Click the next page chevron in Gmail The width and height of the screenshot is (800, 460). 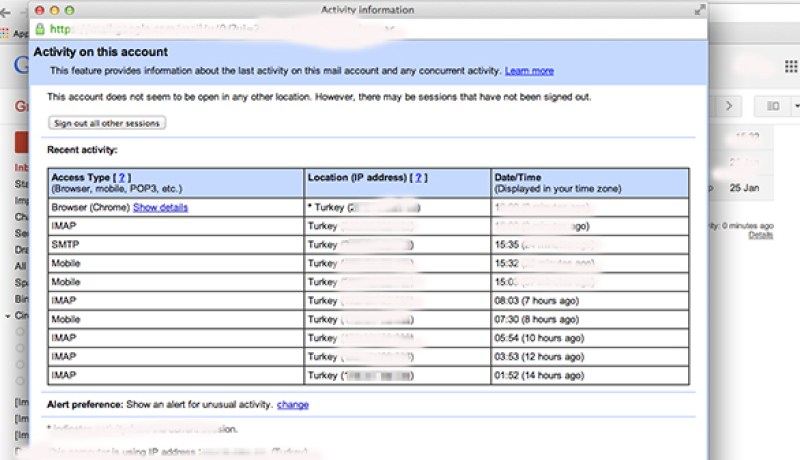coord(729,106)
